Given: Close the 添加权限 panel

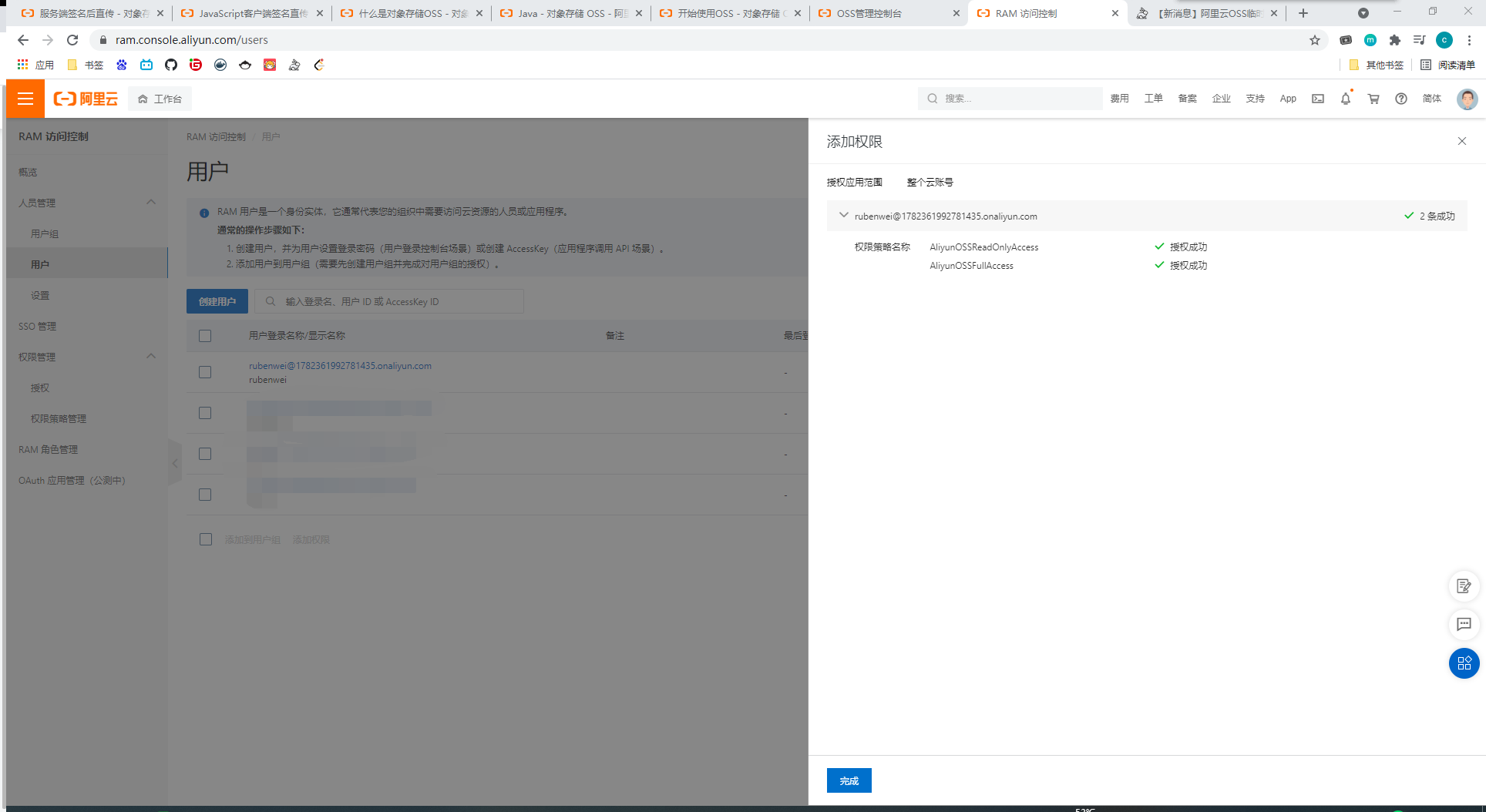Looking at the screenshot, I should pos(1462,141).
